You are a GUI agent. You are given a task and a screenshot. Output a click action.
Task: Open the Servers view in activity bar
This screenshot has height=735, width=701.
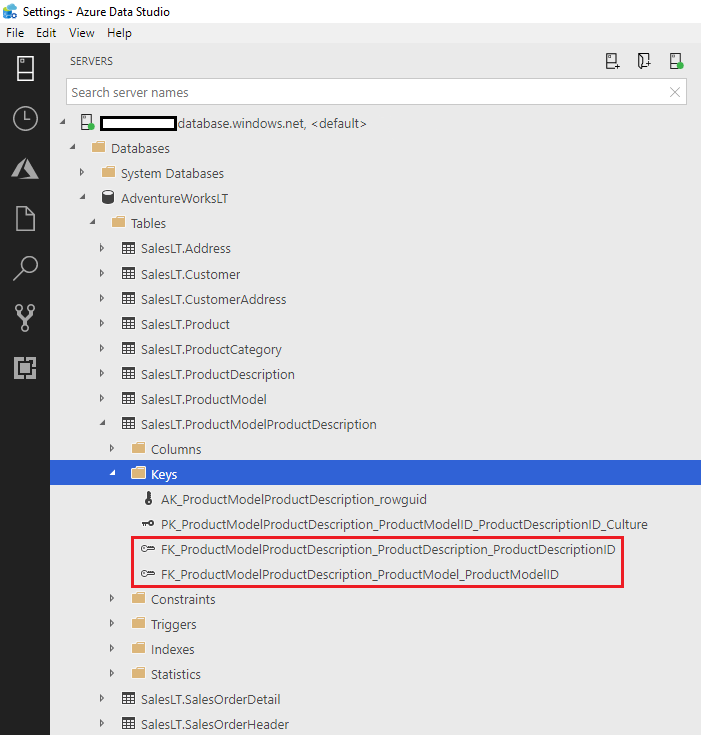pyautogui.click(x=25, y=69)
